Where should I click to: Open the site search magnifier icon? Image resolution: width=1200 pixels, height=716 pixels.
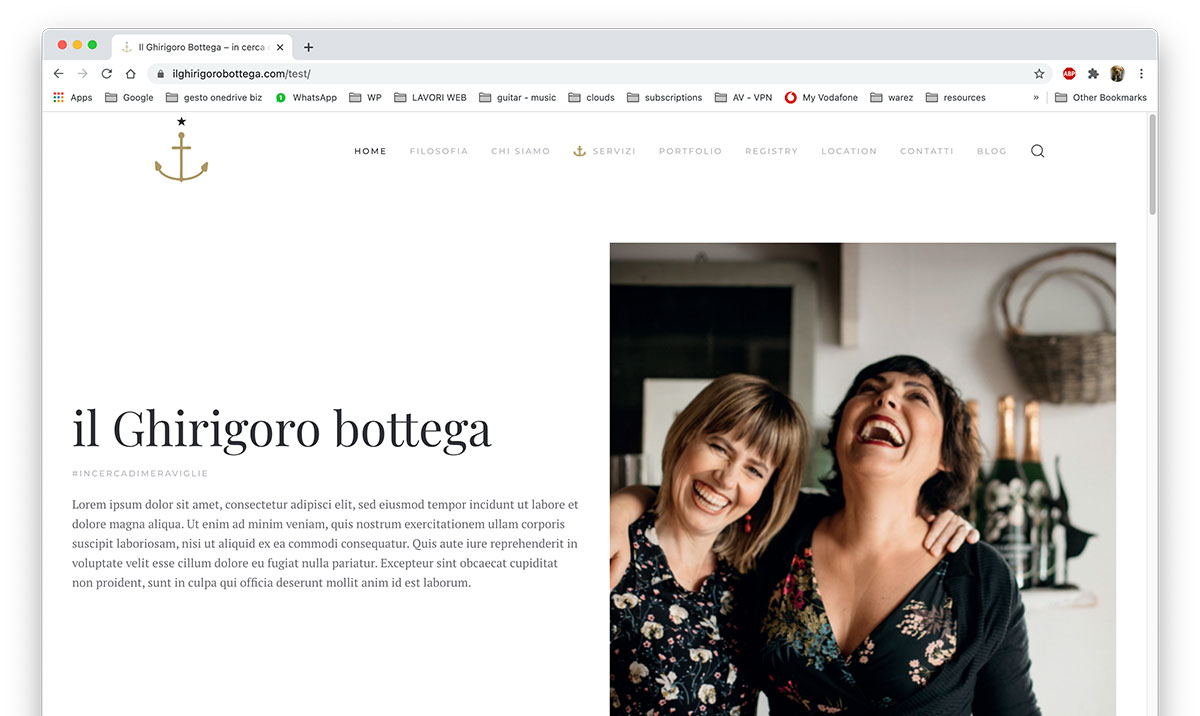point(1037,151)
